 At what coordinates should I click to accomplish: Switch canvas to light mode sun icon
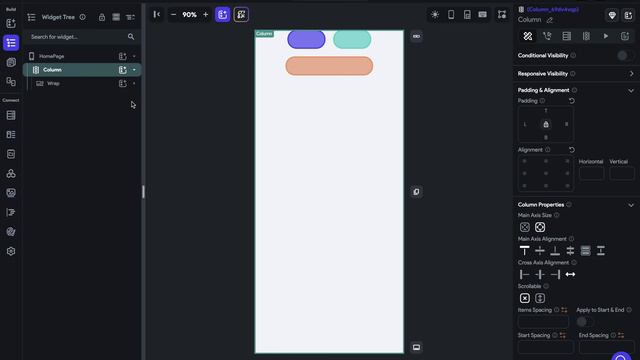[x=435, y=15]
